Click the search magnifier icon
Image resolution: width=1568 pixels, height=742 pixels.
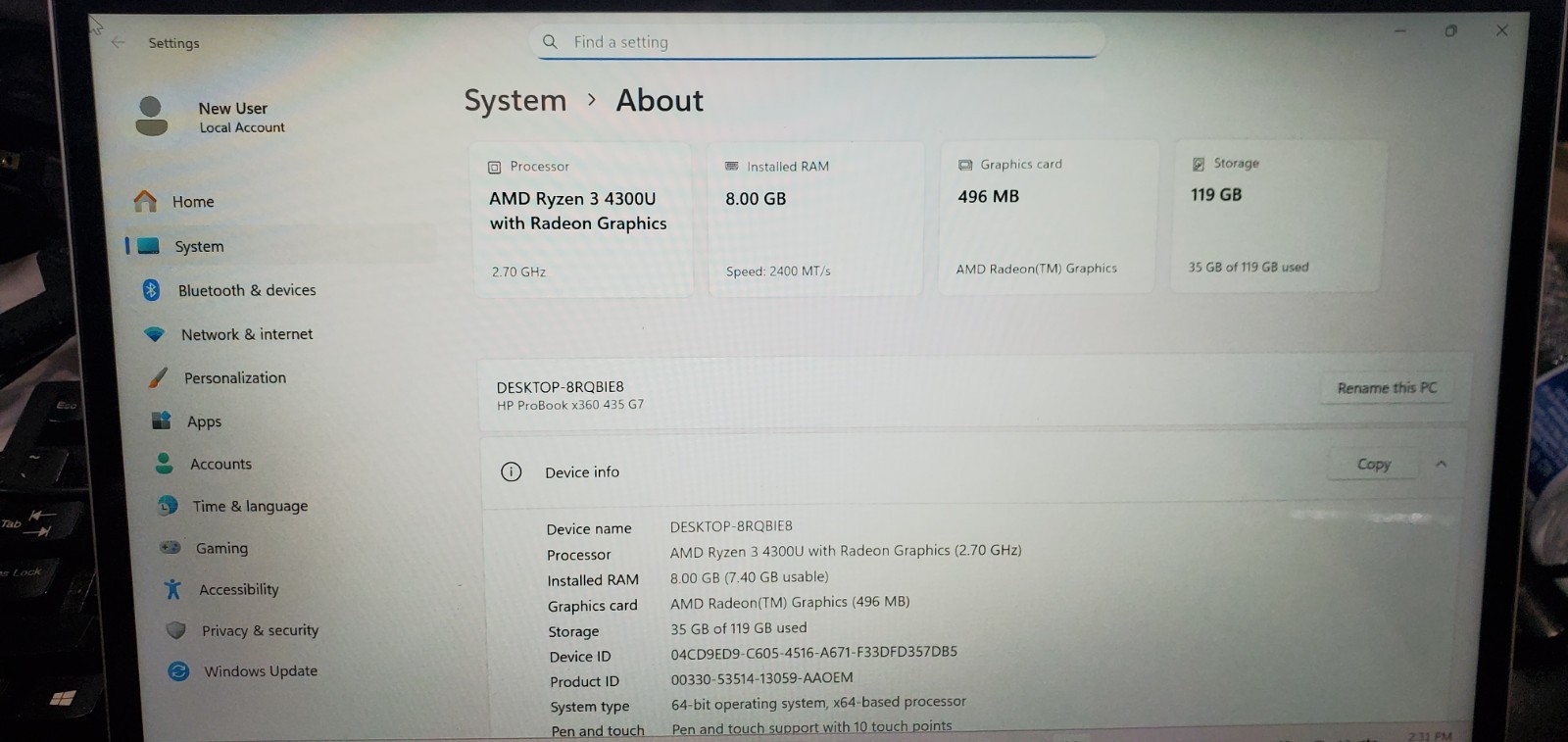550,41
